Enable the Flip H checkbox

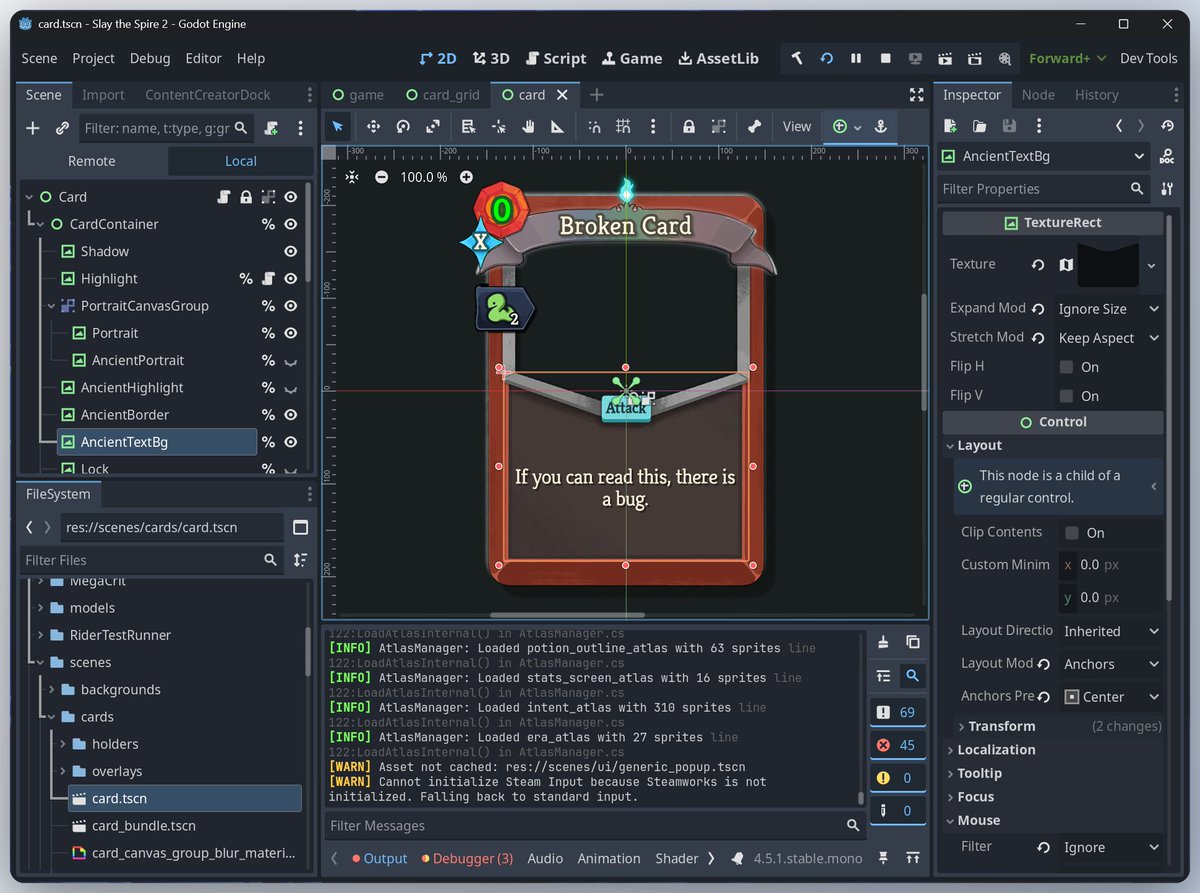pyautogui.click(x=1068, y=367)
